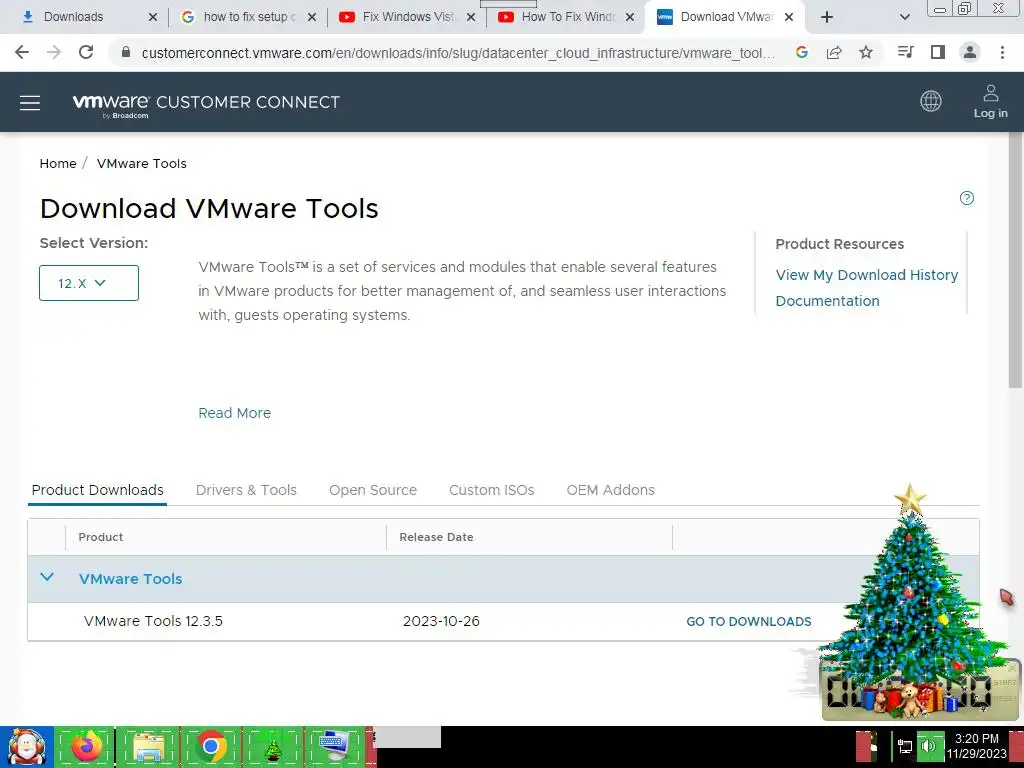Viewport: 1024px width, 768px height.
Task: Bookmark this page with the star
Action: pyautogui.click(x=866, y=52)
